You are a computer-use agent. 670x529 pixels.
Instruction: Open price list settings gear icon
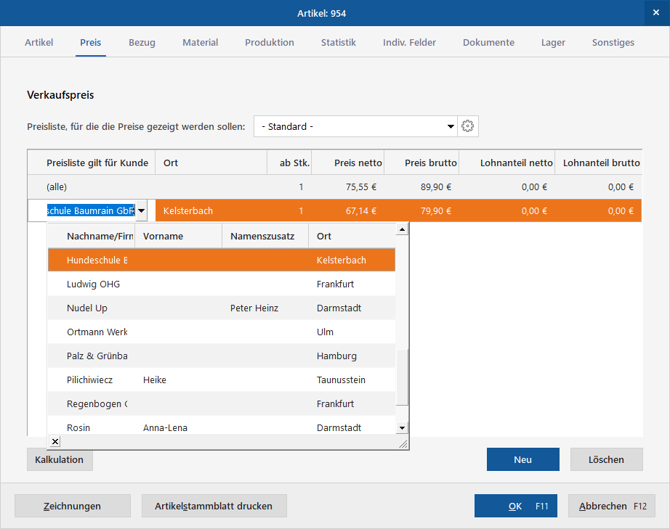pyautogui.click(x=467, y=126)
